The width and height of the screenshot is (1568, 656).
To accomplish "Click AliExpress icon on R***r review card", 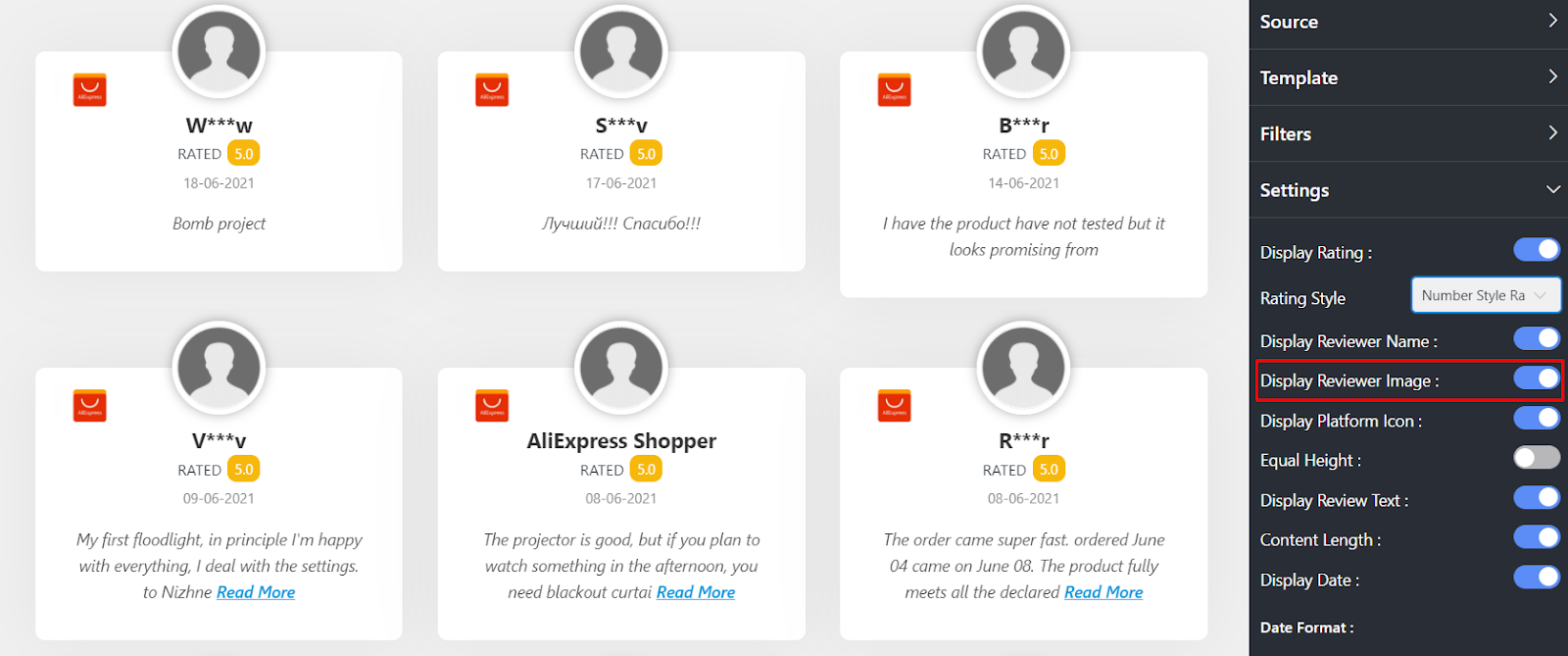I will 894,405.
